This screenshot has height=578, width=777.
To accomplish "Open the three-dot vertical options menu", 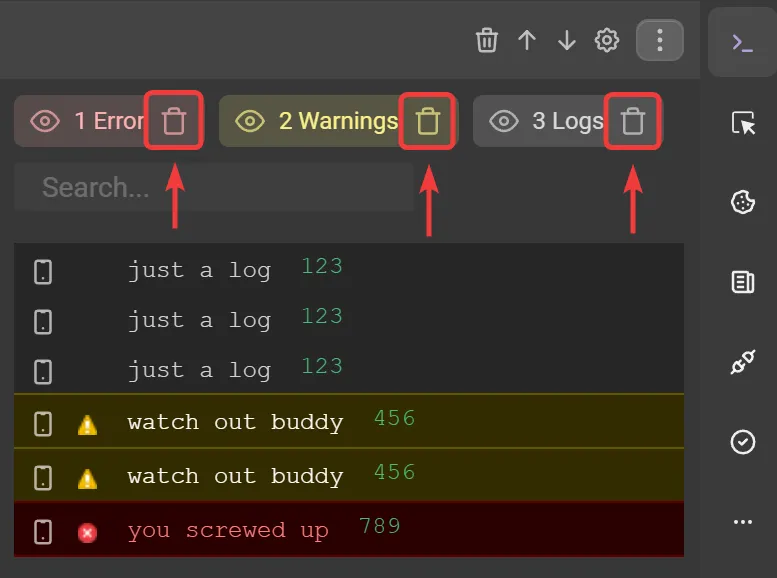I will [659, 40].
